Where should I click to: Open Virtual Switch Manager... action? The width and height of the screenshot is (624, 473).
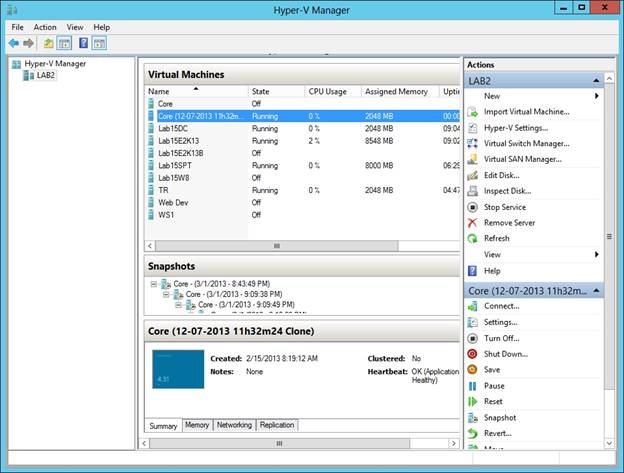pyautogui.click(x=526, y=144)
